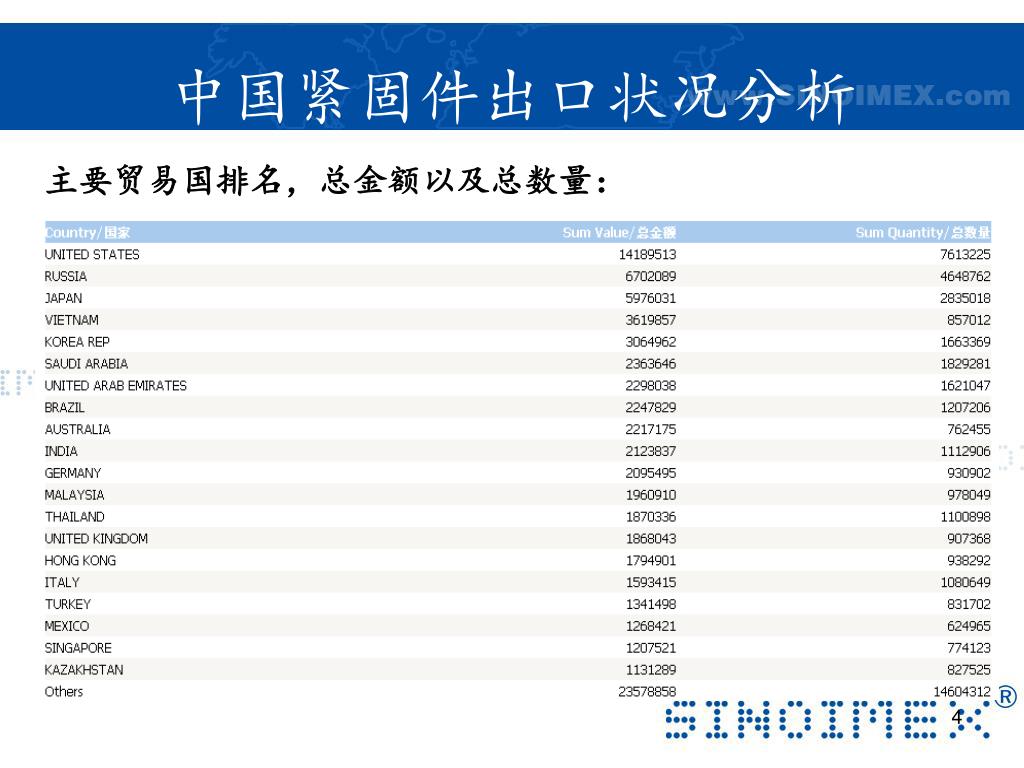The width and height of the screenshot is (1024, 768).
Task: Click quantity 624965 for Mexico
Action: [x=969, y=626]
